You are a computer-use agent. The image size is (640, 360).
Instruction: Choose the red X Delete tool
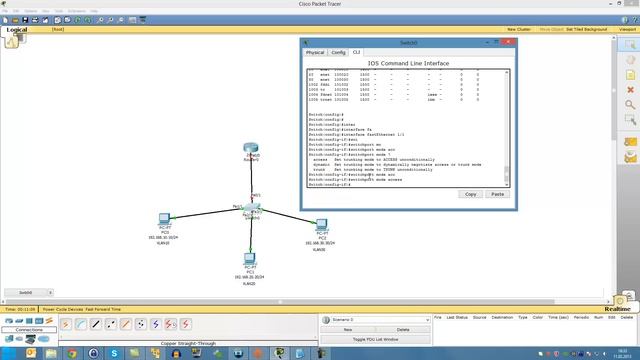tap(630, 90)
